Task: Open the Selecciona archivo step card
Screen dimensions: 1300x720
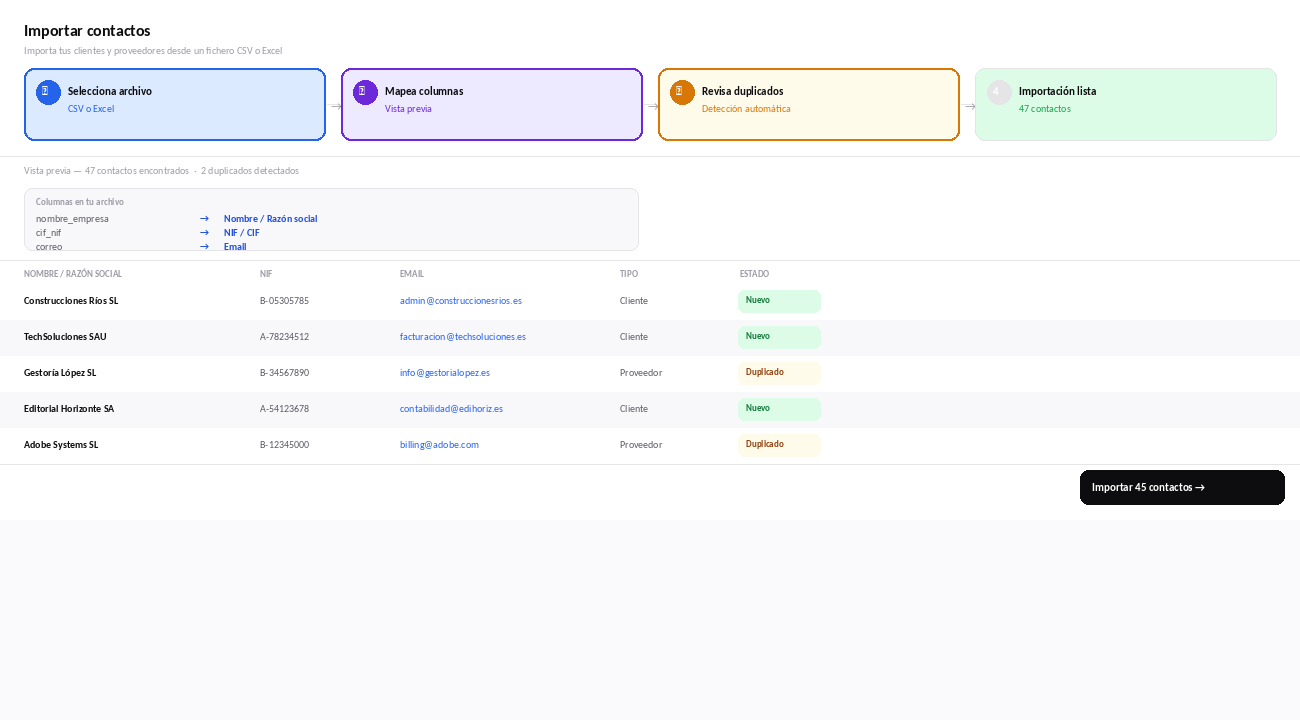Action: click(175, 104)
